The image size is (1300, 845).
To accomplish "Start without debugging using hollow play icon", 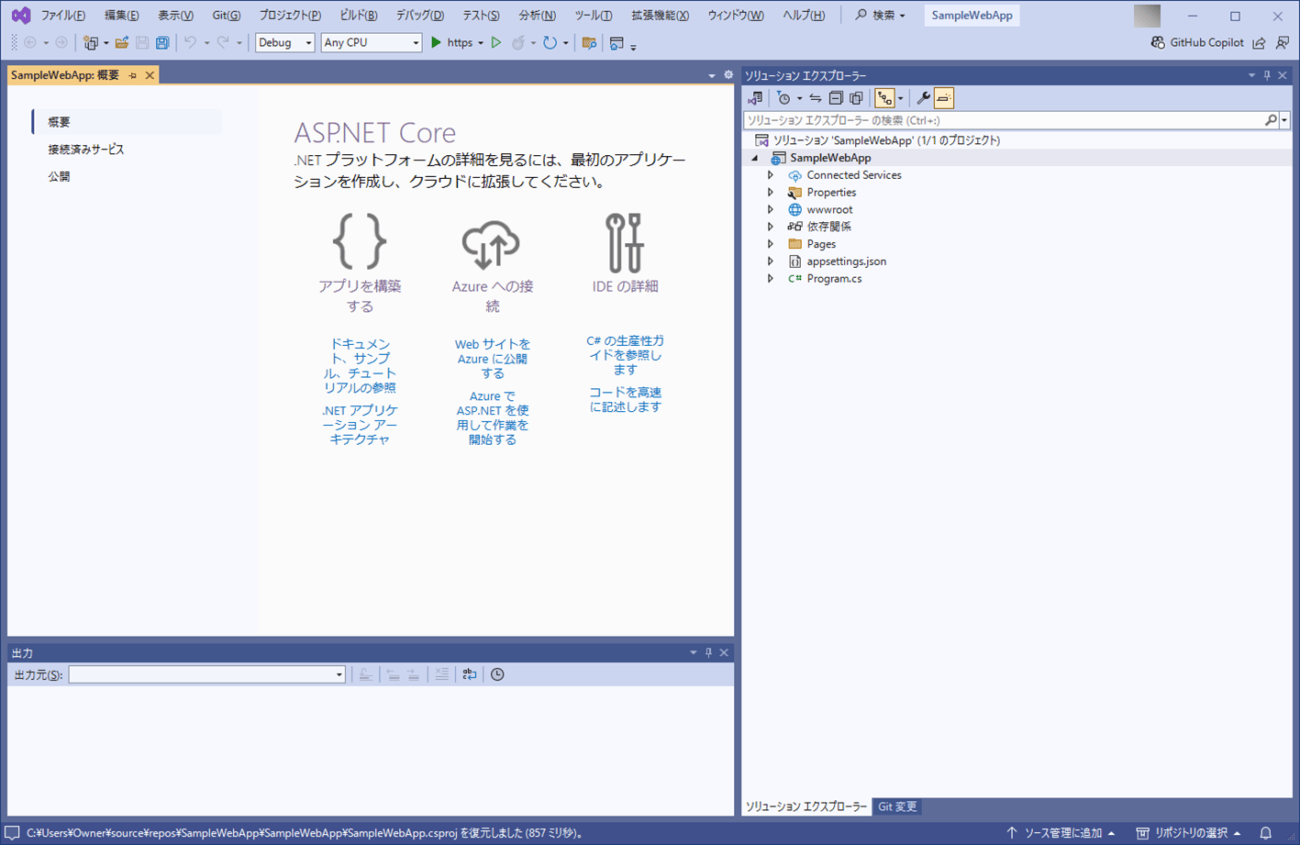I will click(496, 43).
